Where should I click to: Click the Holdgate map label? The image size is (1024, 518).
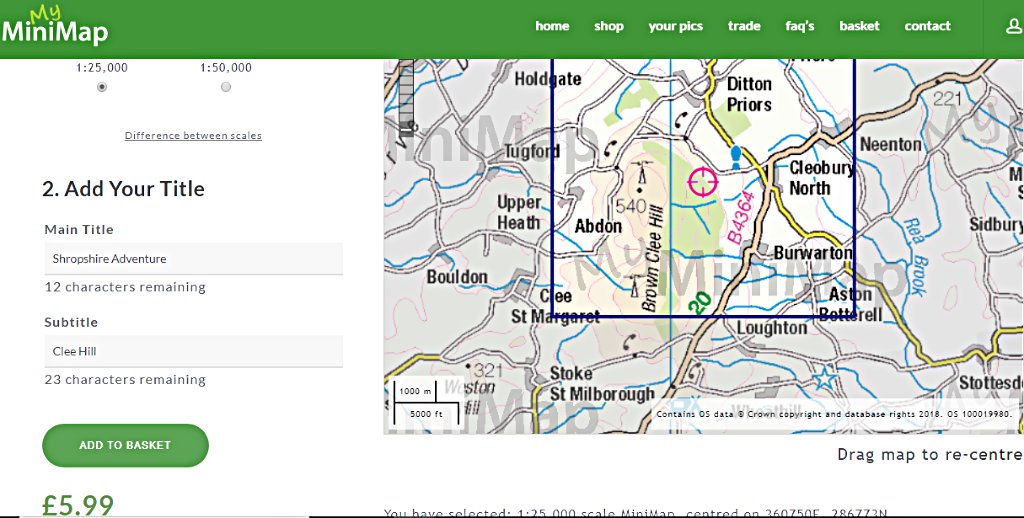point(548,79)
